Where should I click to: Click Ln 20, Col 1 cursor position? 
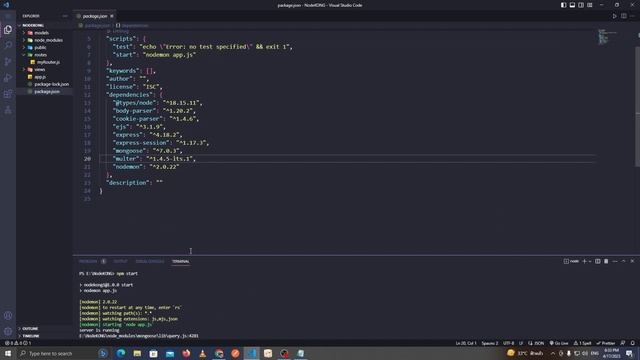[x=466, y=343]
